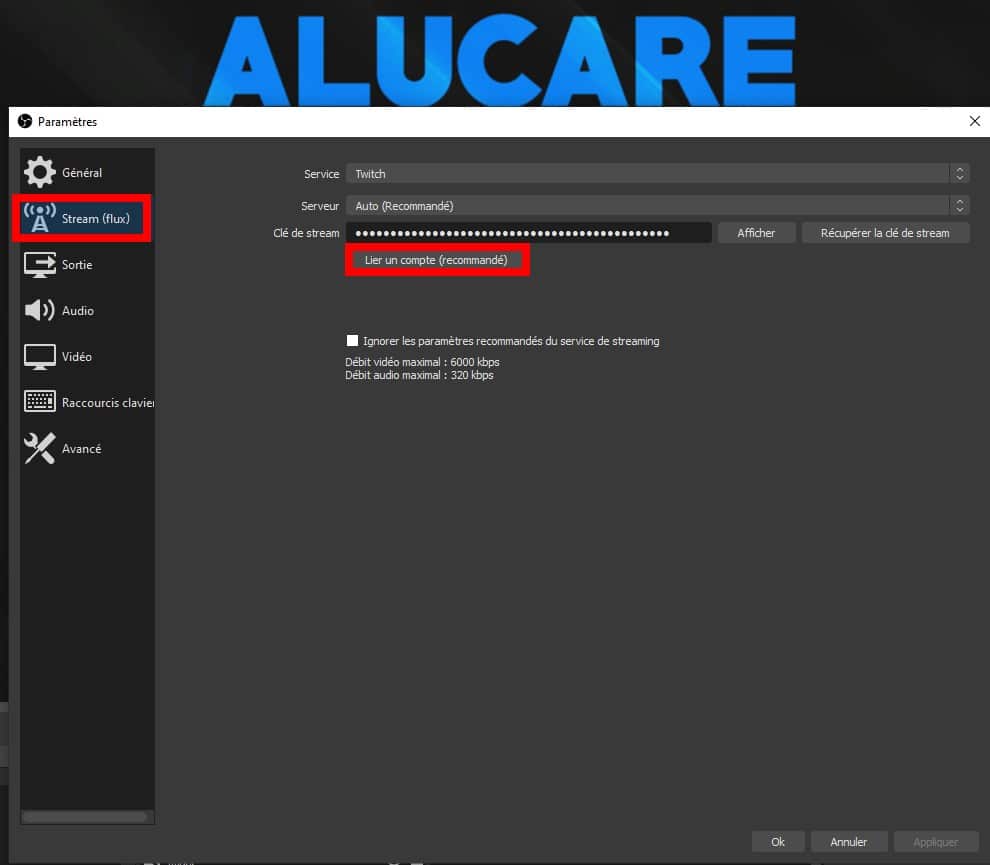This screenshot has height=865, width=990.
Task: Open the Vidéo monitor icon
Action: click(40, 357)
